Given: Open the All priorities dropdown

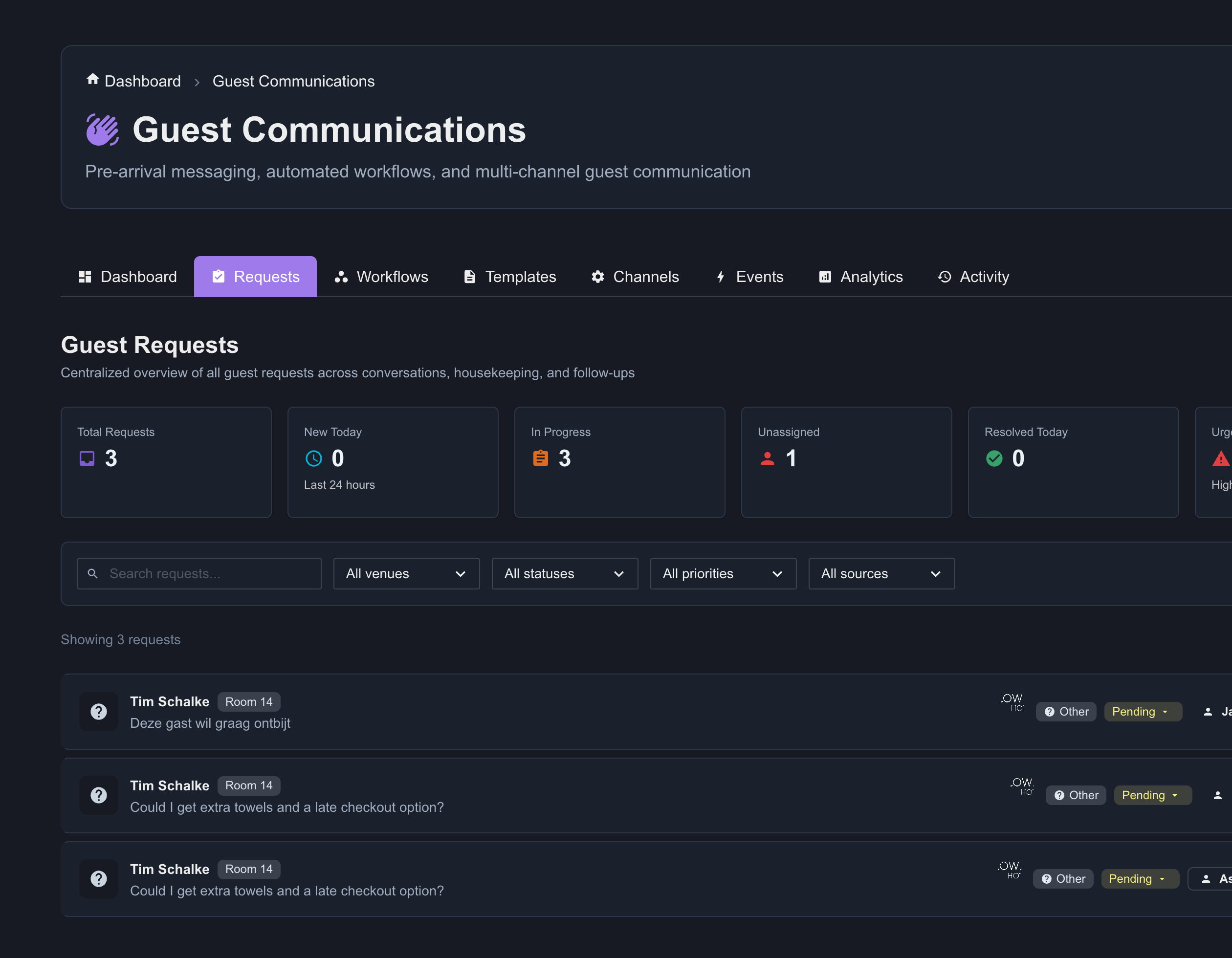Looking at the screenshot, I should [x=723, y=573].
